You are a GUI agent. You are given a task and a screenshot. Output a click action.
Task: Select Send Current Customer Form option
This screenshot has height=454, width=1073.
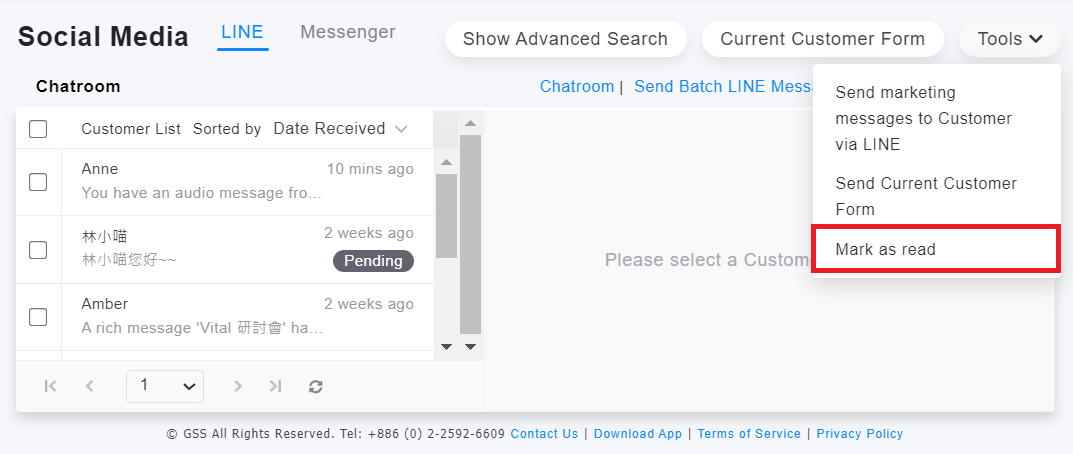[926, 196]
